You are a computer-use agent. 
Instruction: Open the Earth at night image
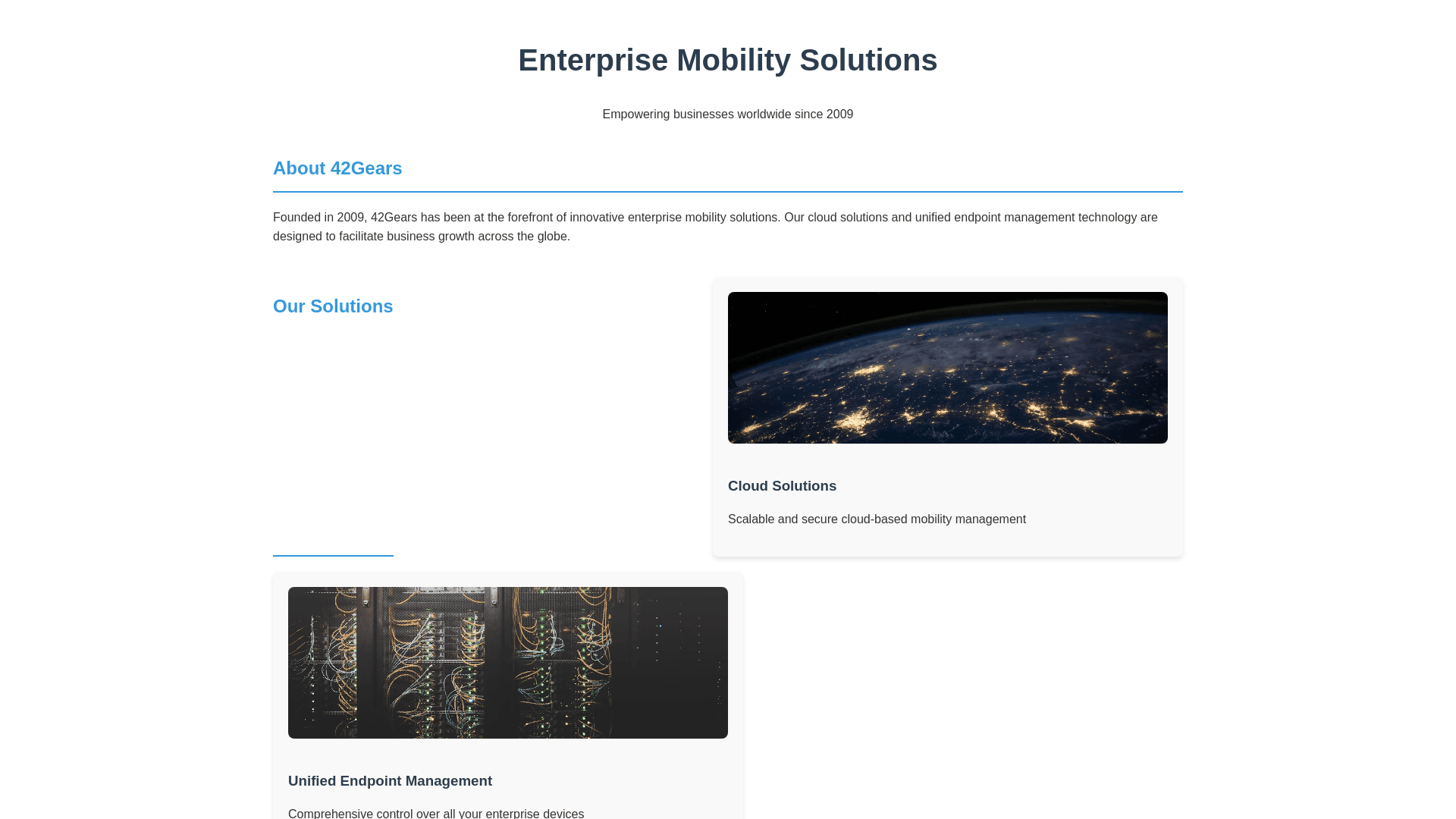pyautogui.click(x=947, y=368)
